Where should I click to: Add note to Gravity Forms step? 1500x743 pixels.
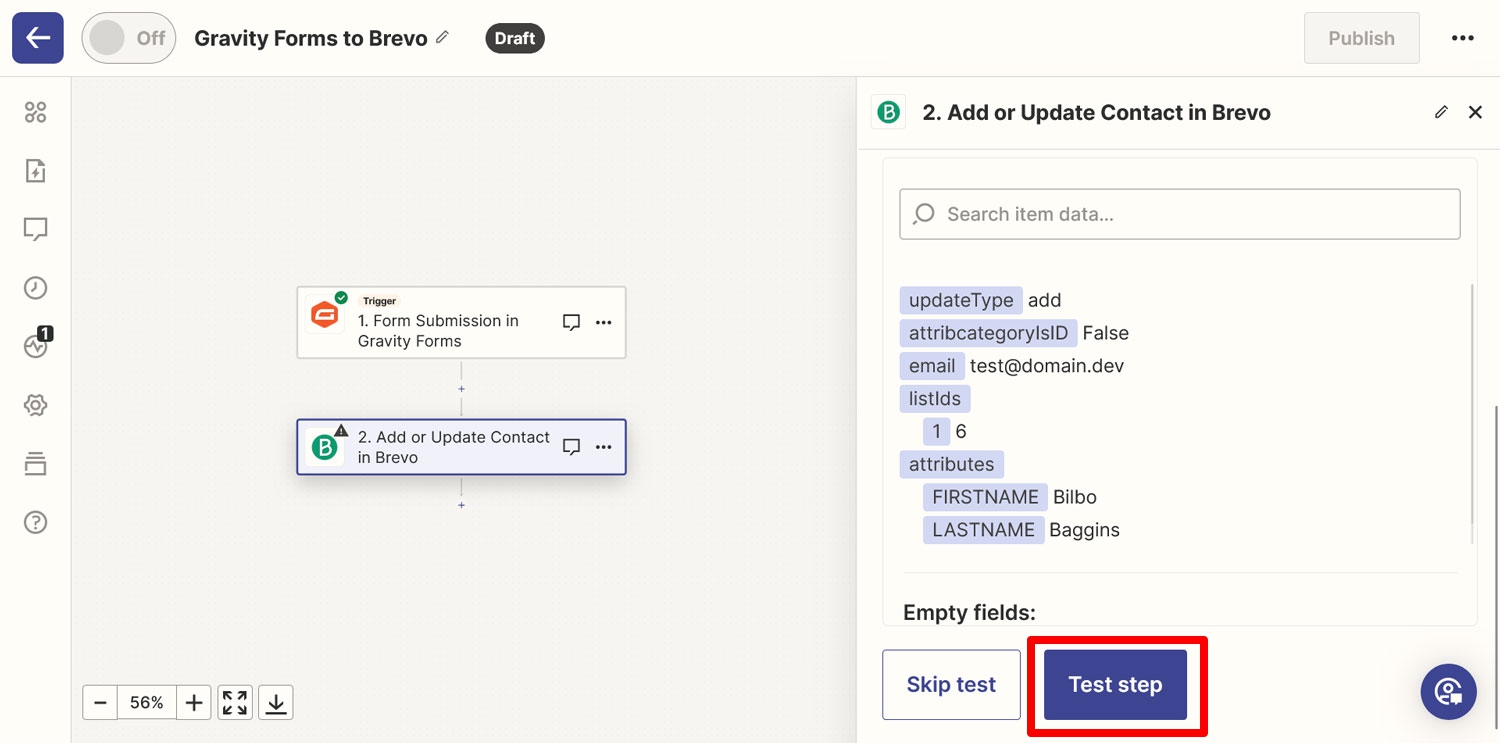(572, 322)
